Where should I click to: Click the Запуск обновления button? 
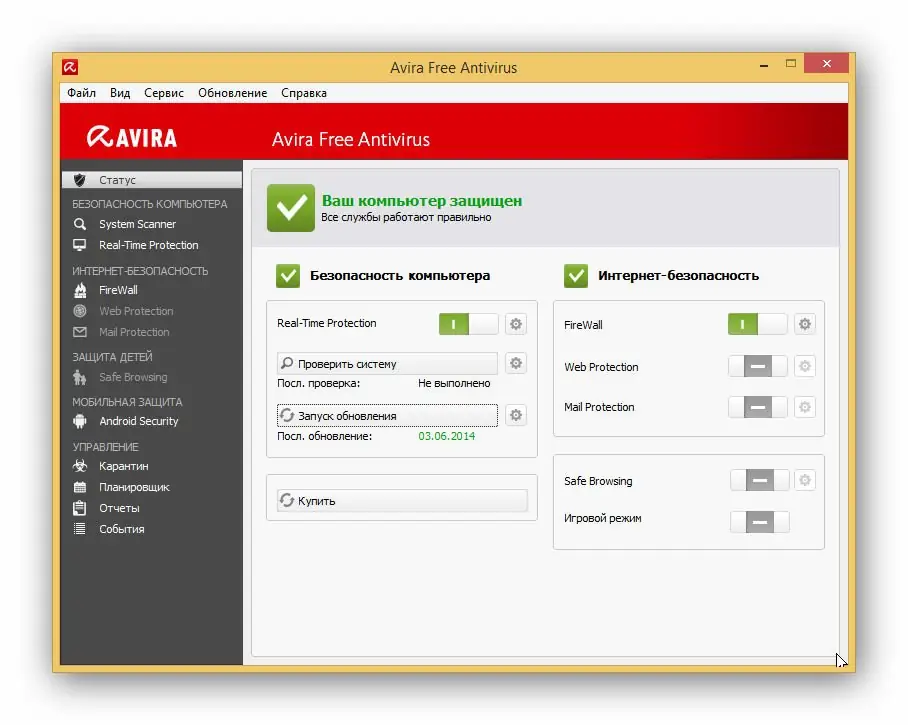click(387, 416)
